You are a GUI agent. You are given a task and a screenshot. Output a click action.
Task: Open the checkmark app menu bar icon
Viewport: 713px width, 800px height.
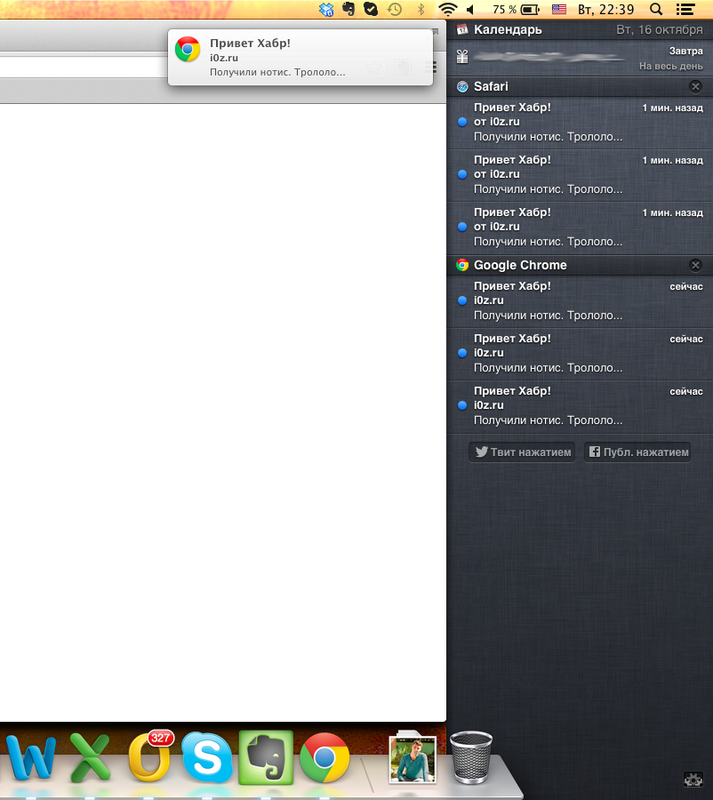371,9
